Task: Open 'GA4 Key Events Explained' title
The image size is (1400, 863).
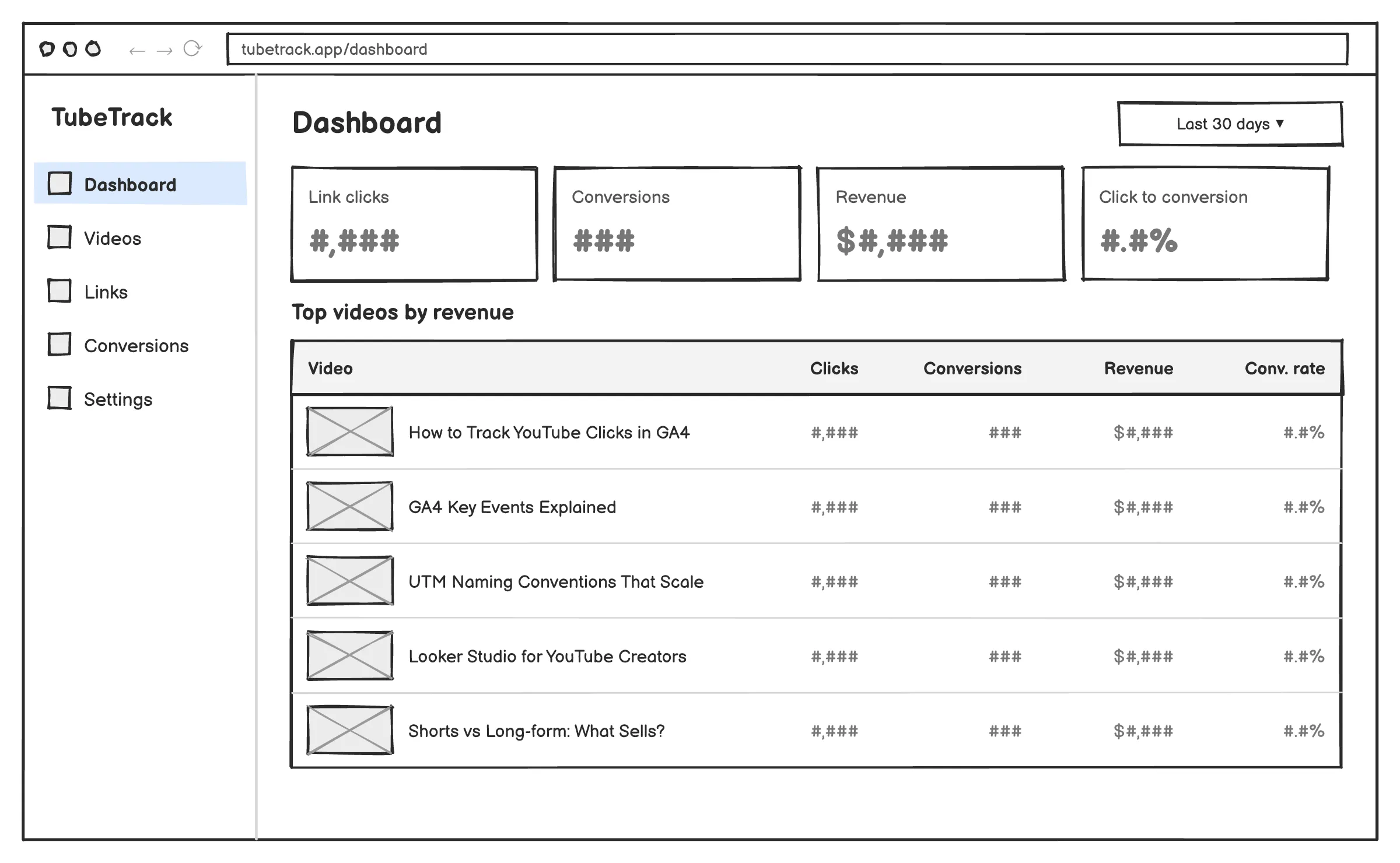Action: click(x=512, y=507)
